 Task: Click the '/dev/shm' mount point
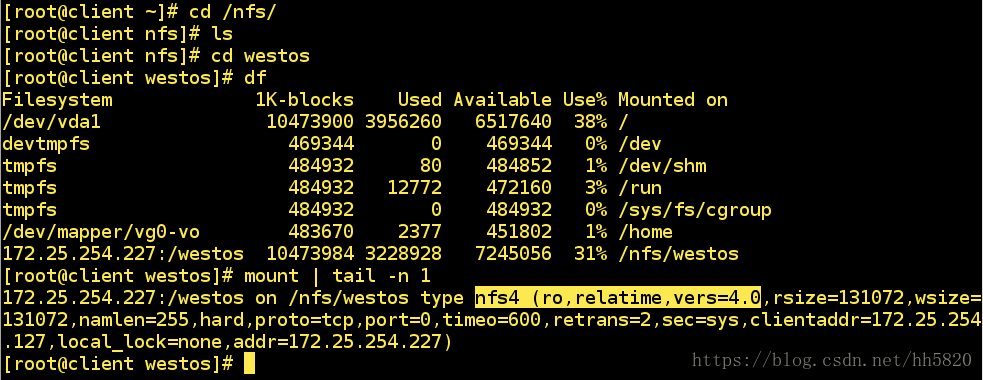(x=662, y=166)
